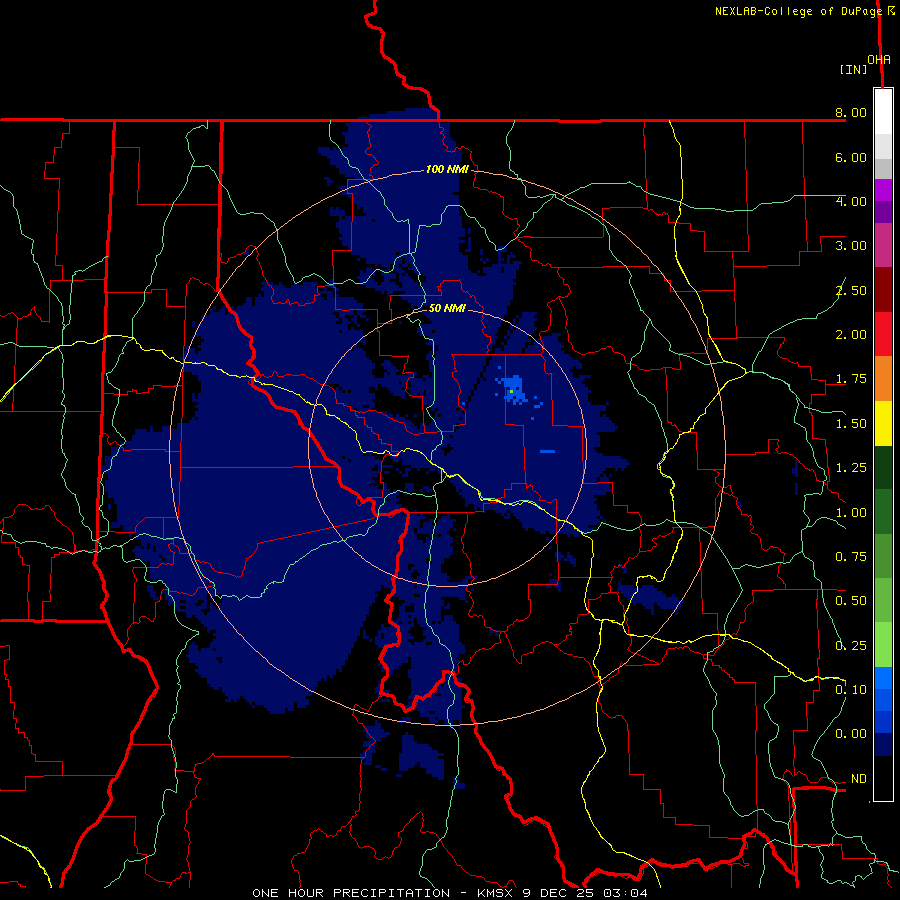Viewport: 900px width, 900px height.
Task: Select the yellow swatch beside 1.50
Action: 883,423
